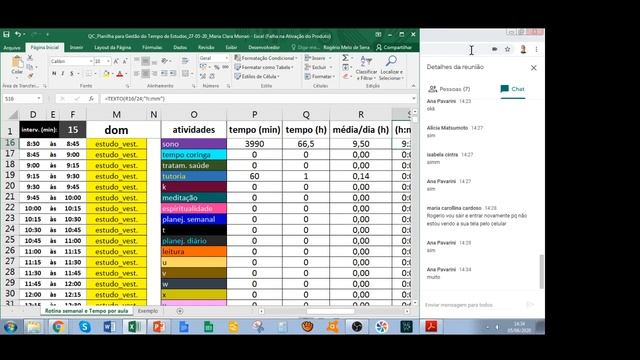Switch to Chat tab in meeting panel

(x=513, y=89)
